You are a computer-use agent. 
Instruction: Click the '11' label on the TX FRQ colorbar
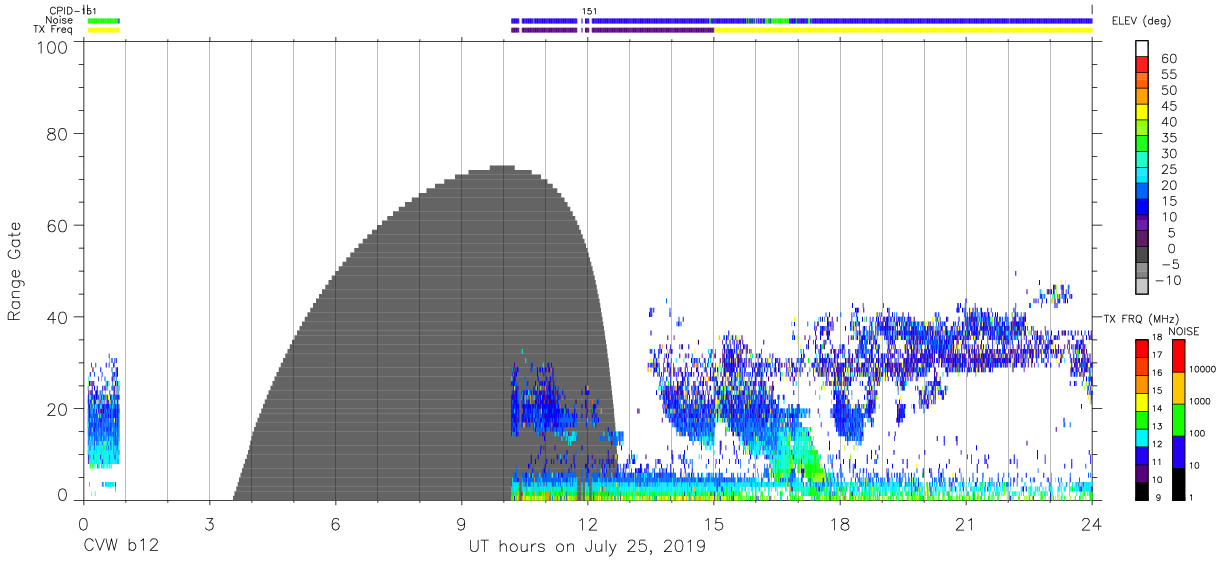pyautogui.click(x=1157, y=461)
